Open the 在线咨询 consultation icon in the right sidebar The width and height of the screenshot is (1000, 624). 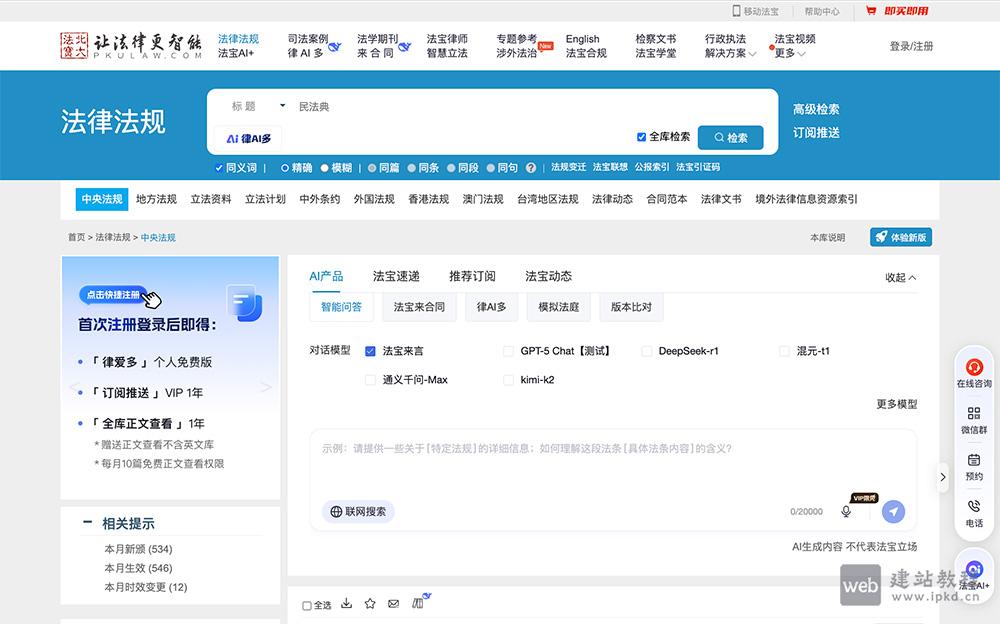coord(974,368)
